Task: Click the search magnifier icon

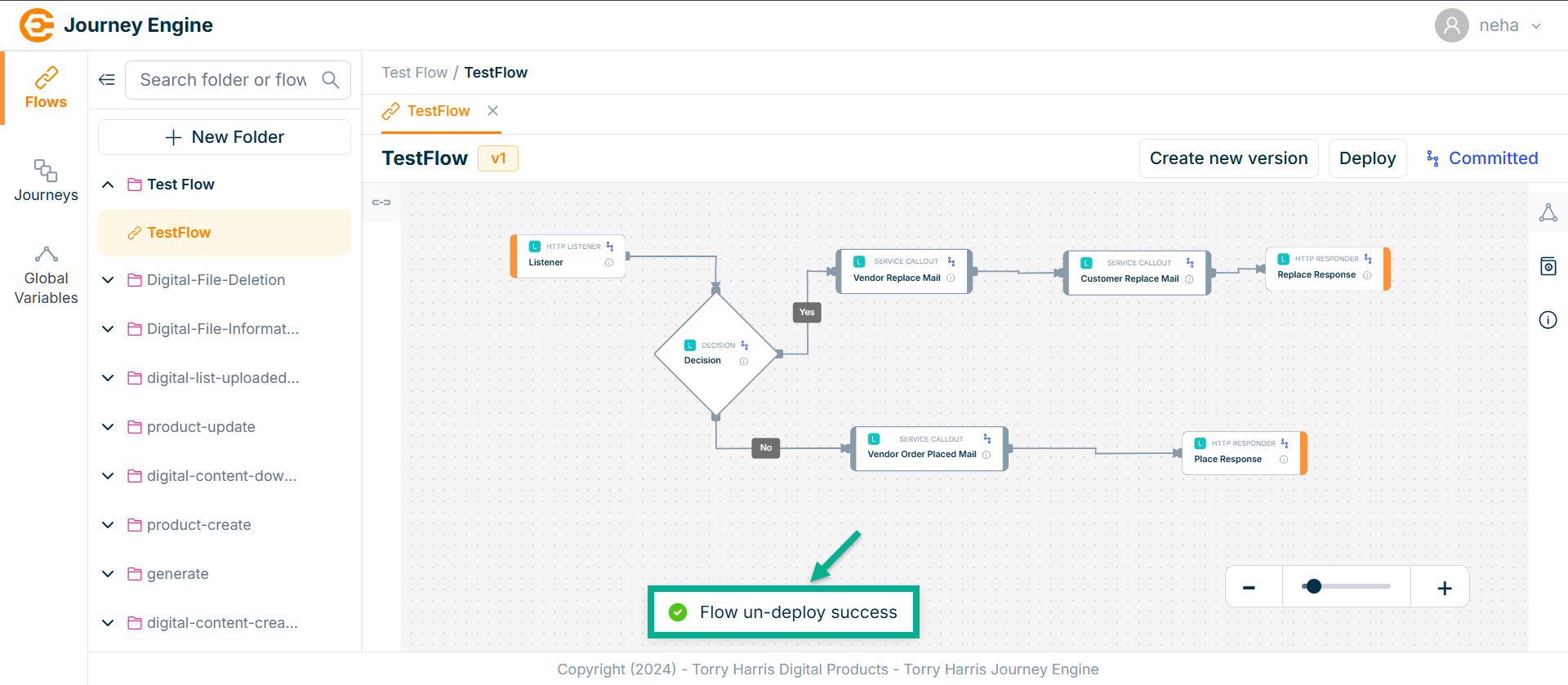Action: (x=331, y=80)
